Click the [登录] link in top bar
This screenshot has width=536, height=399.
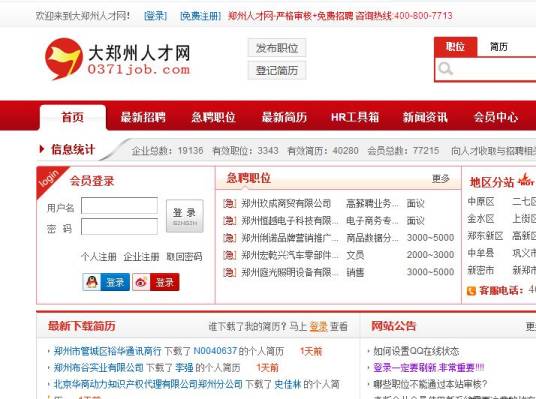(x=156, y=16)
